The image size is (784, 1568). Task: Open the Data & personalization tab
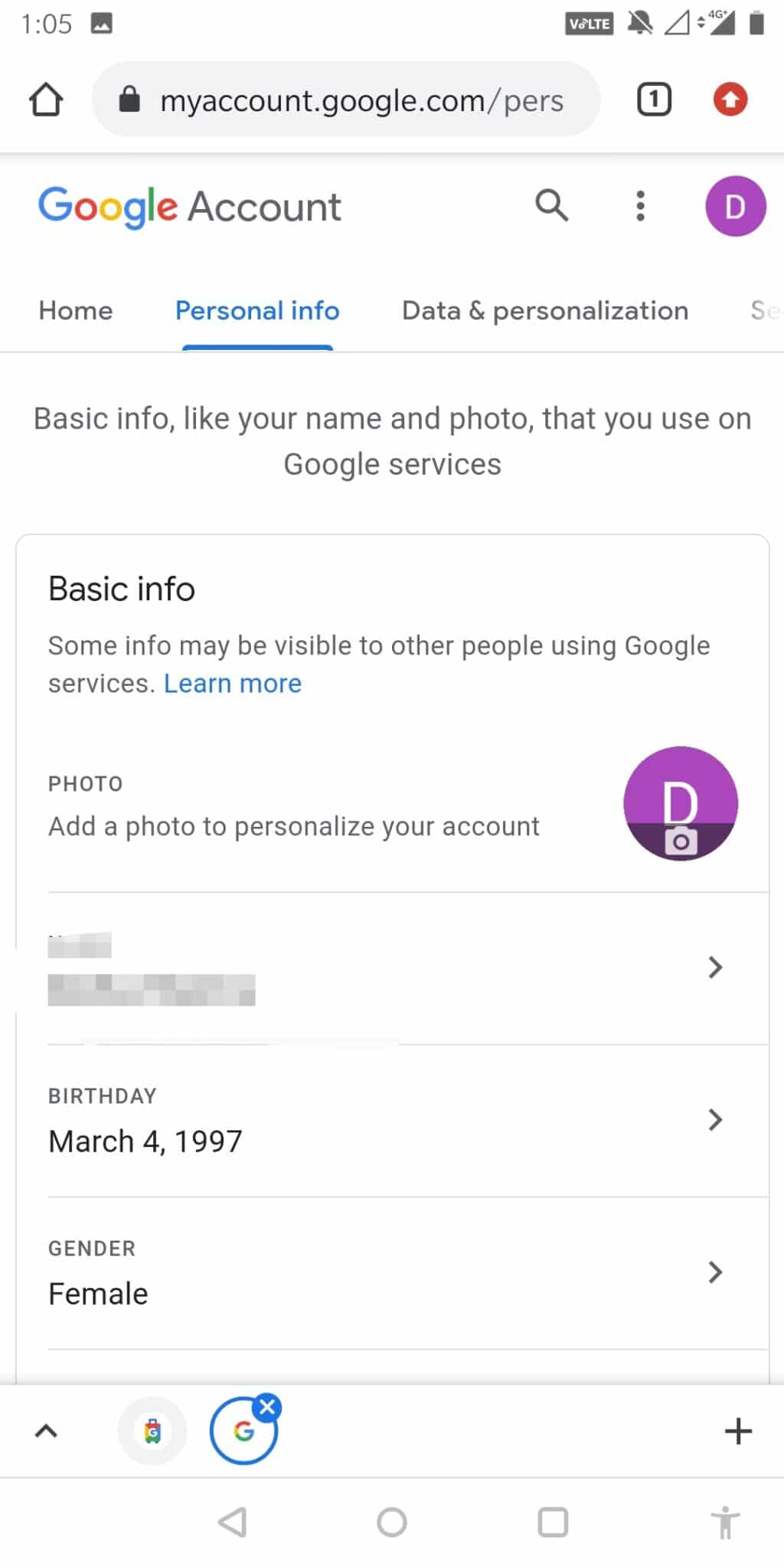tap(544, 310)
